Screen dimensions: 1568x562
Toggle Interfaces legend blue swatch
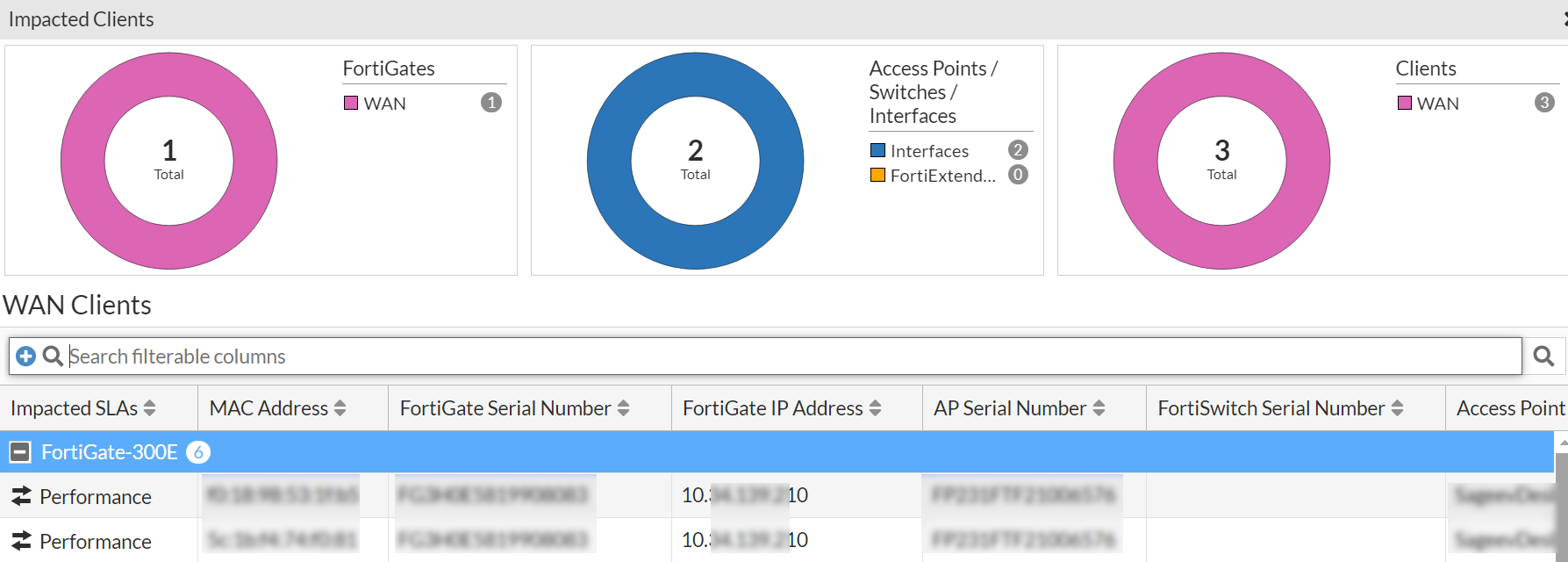point(877,150)
